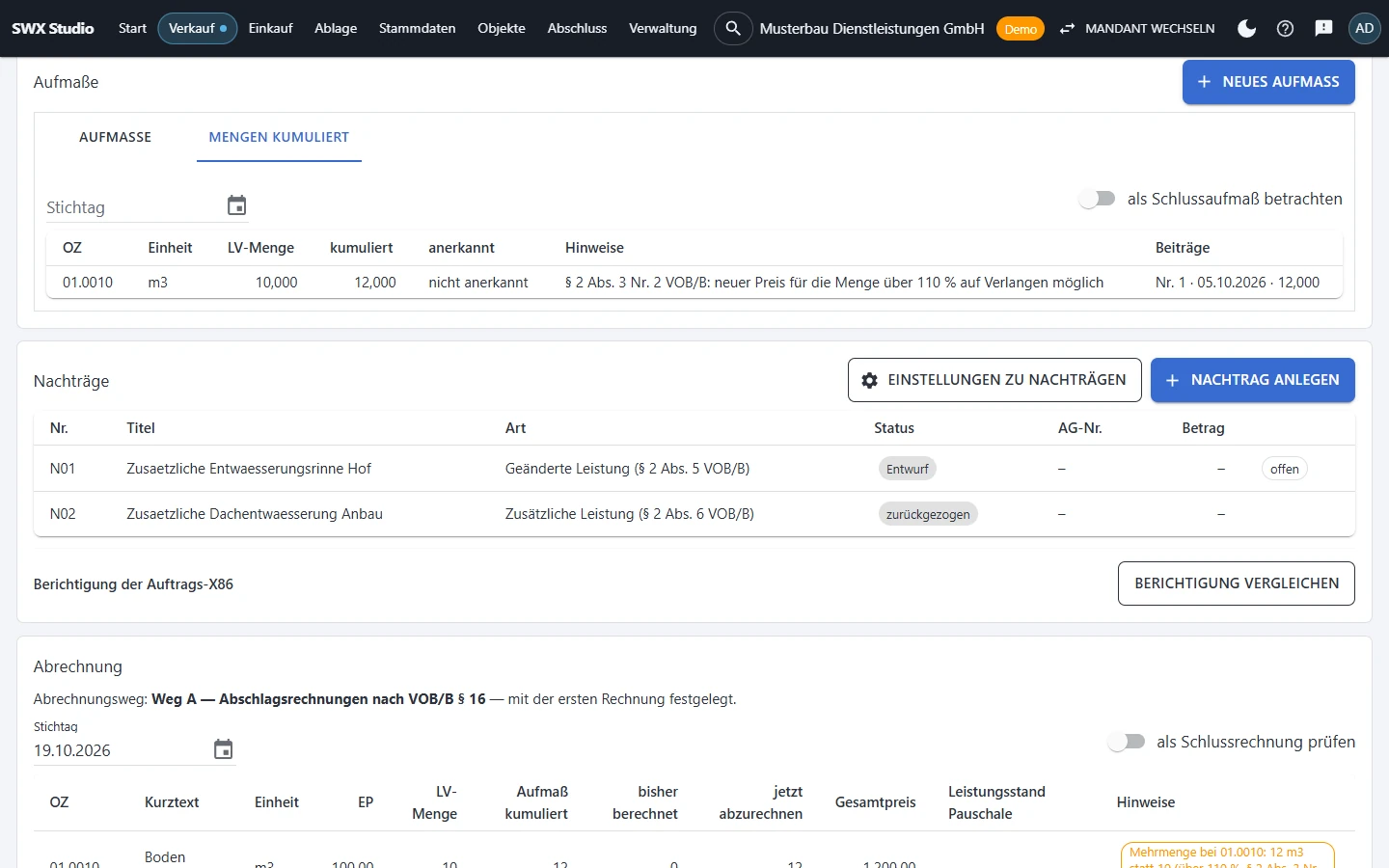
Task: Open the Abschluss menu
Action: (x=577, y=29)
